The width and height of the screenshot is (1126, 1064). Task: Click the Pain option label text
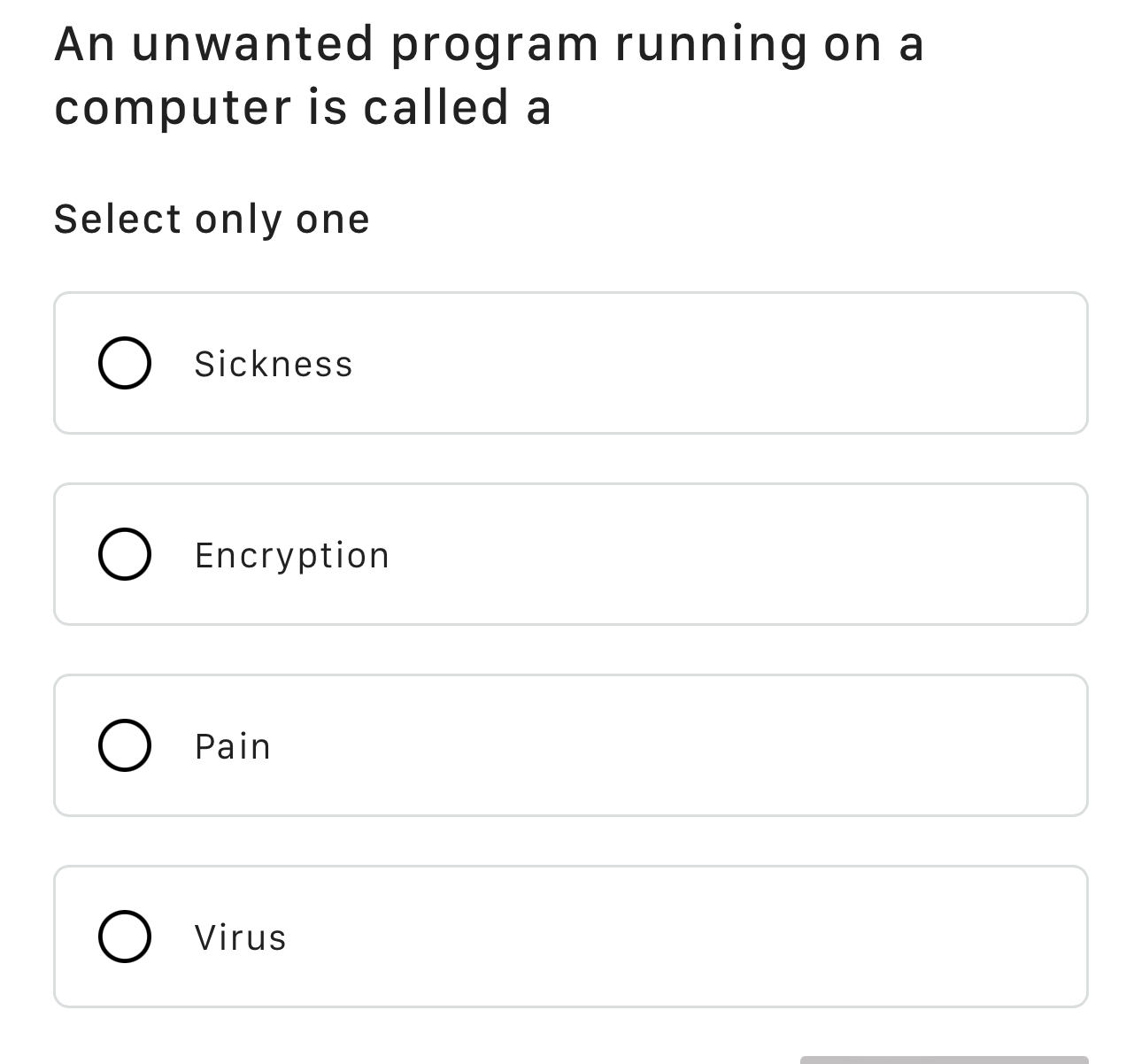(231, 744)
